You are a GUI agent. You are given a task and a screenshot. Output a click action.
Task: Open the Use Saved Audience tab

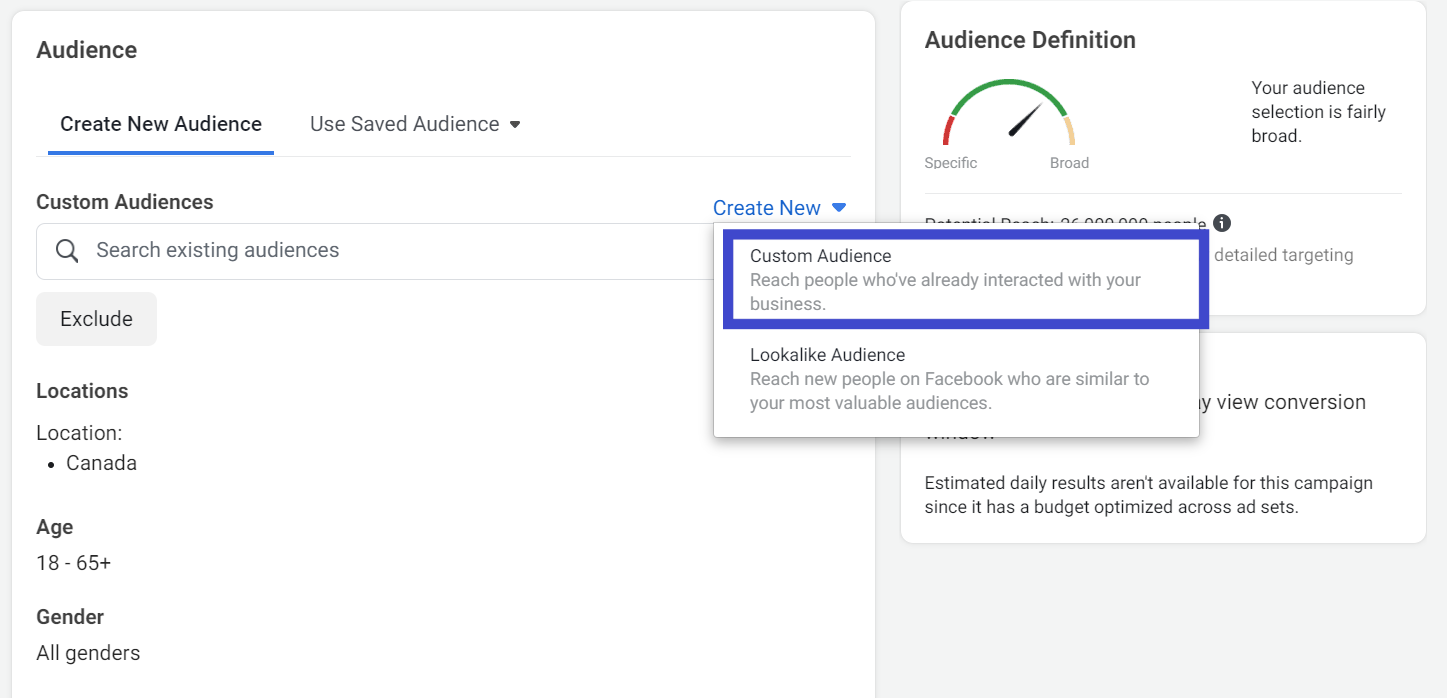click(404, 125)
